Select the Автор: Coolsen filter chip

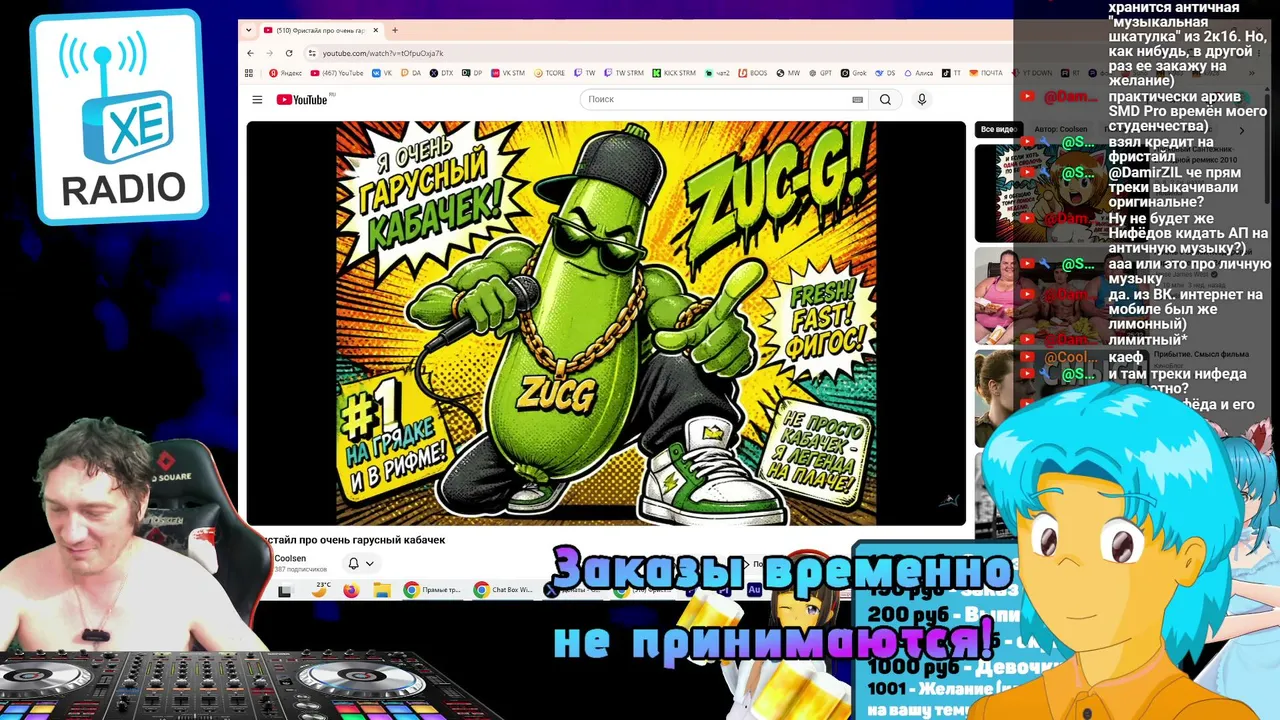(1061, 129)
